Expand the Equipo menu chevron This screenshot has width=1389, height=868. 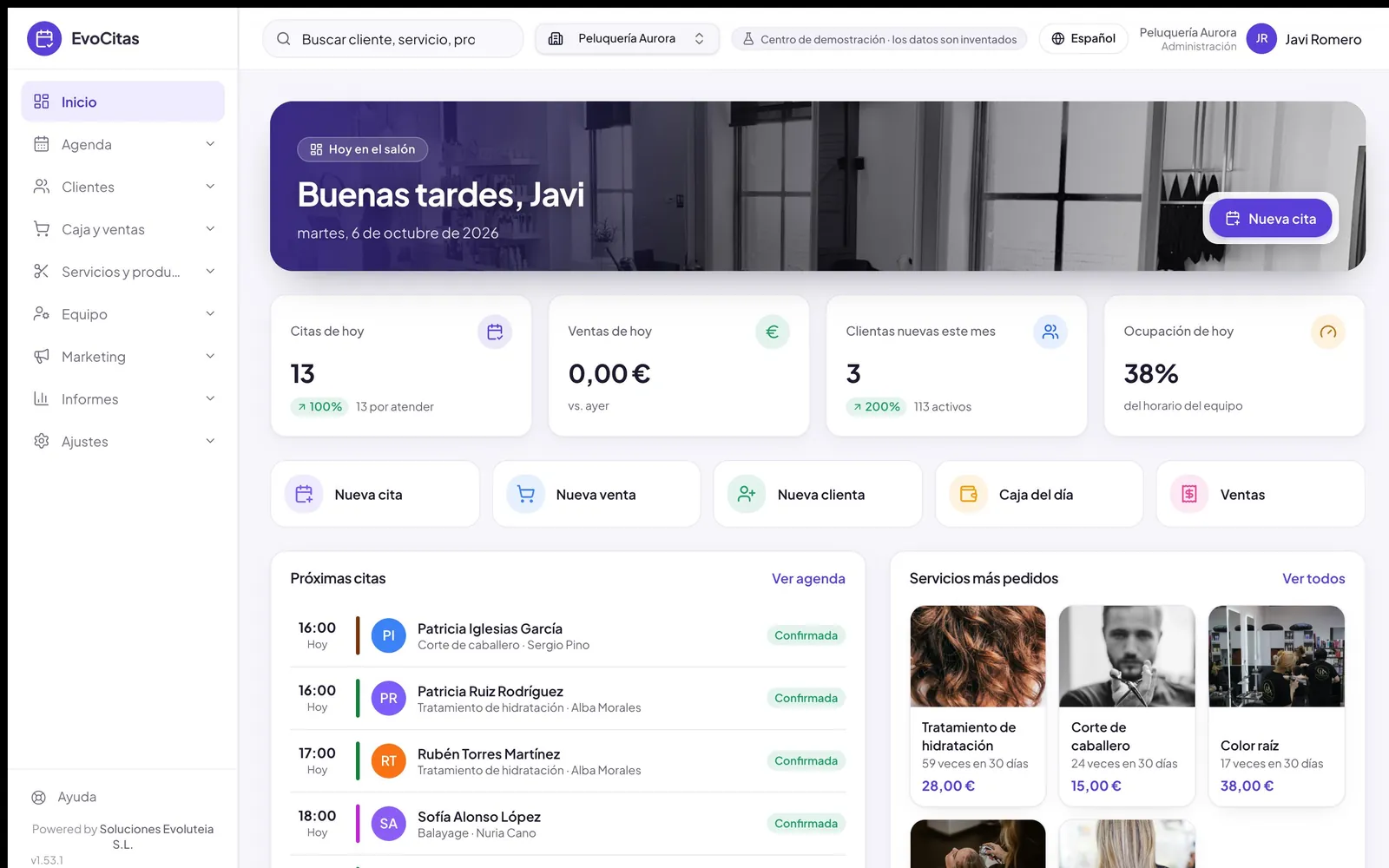(x=210, y=314)
